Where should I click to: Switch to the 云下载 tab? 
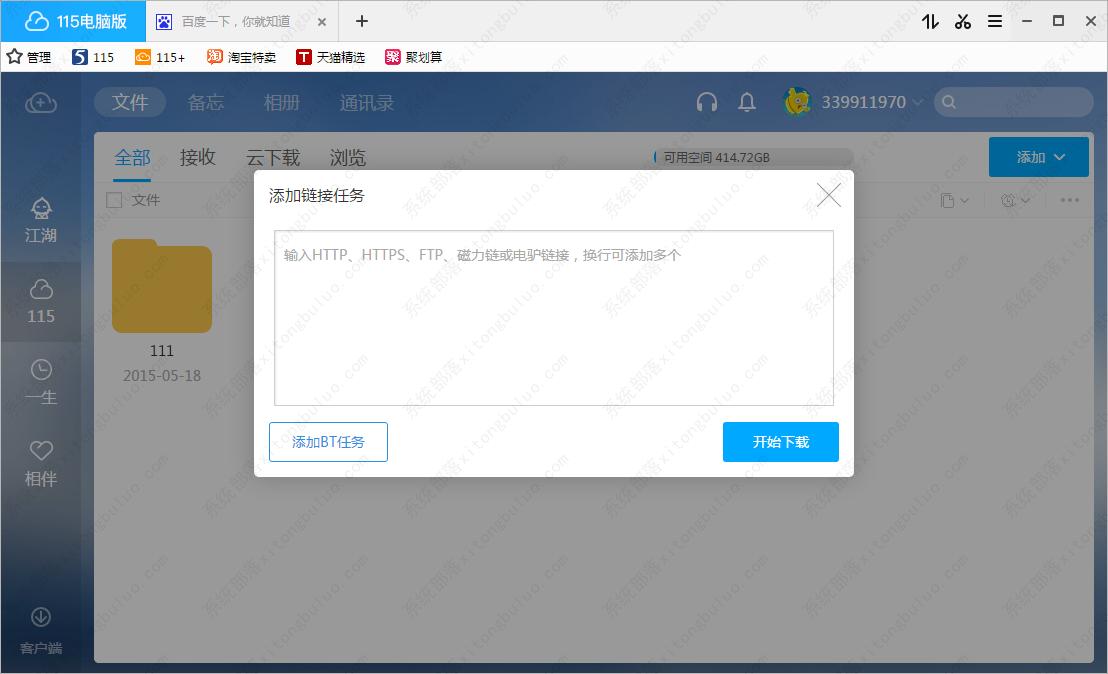coord(271,157)
